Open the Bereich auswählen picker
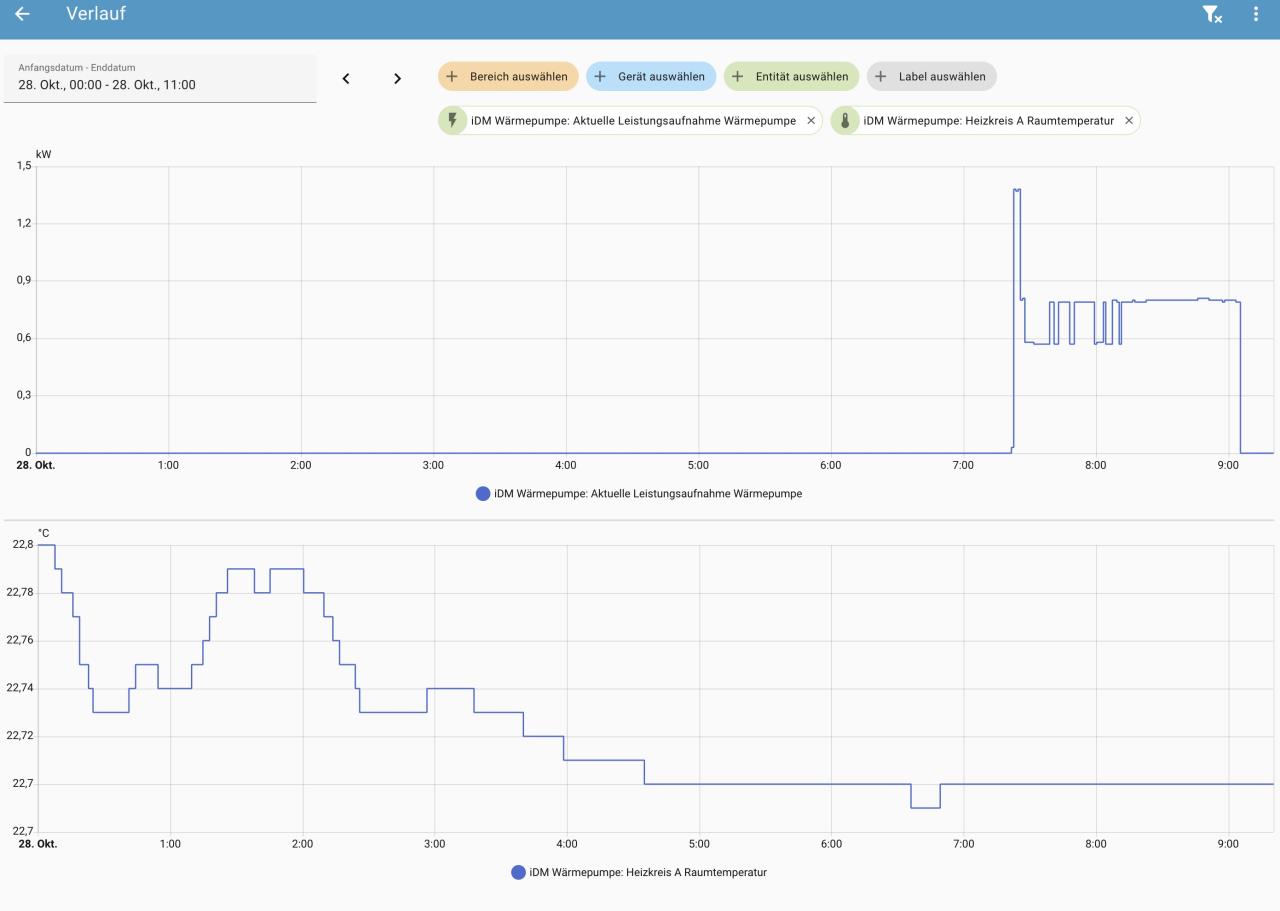The image size is (1280, 911). (508, 77)
